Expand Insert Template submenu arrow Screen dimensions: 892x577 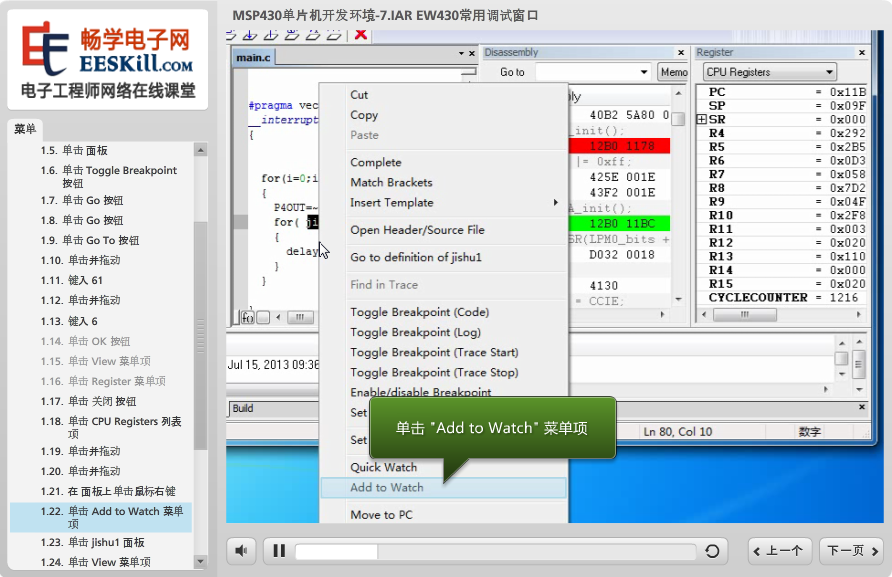pos(555,203)
